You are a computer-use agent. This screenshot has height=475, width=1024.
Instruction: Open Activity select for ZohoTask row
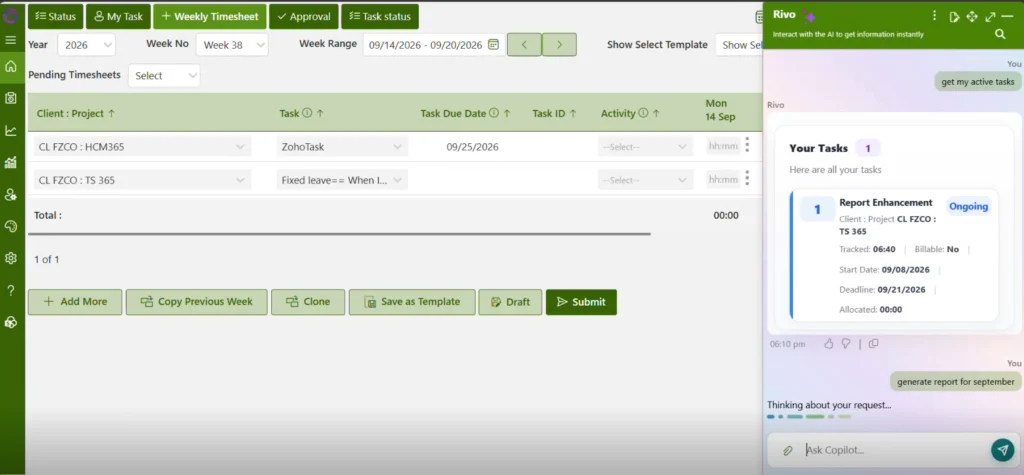click(x=645, y=147)
